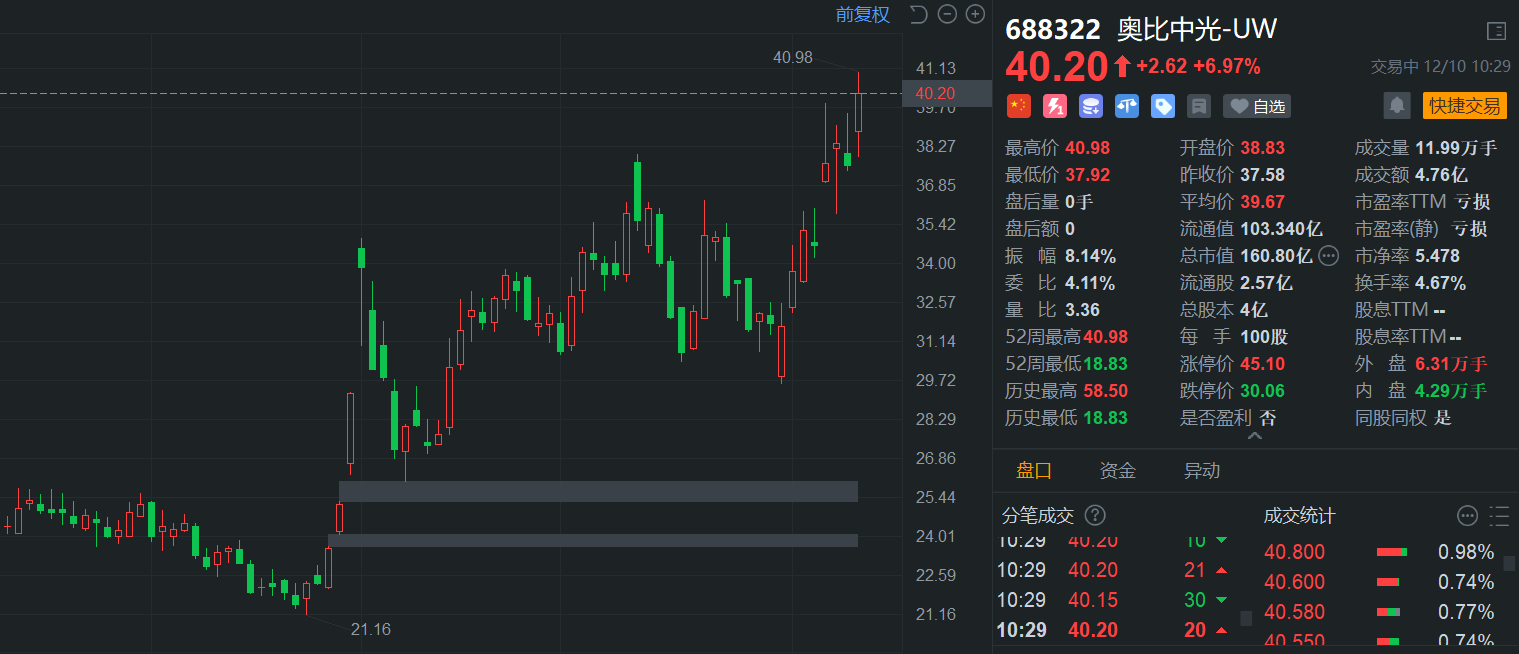Click 成交统计 row for price 40.800
The height and width of the screenshot is (654, 1519).
click(x=1381, y=552)
